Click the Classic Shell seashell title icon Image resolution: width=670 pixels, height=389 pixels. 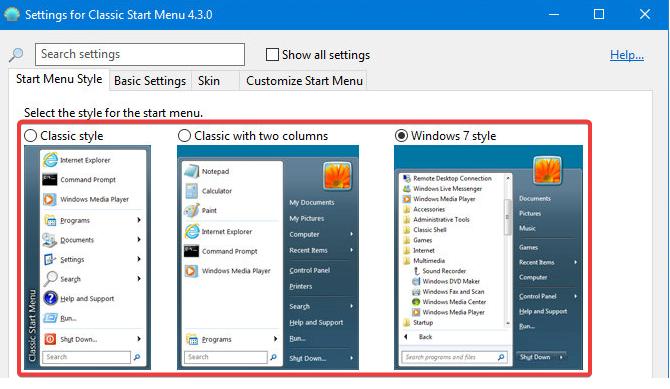(x=12, y=15)
